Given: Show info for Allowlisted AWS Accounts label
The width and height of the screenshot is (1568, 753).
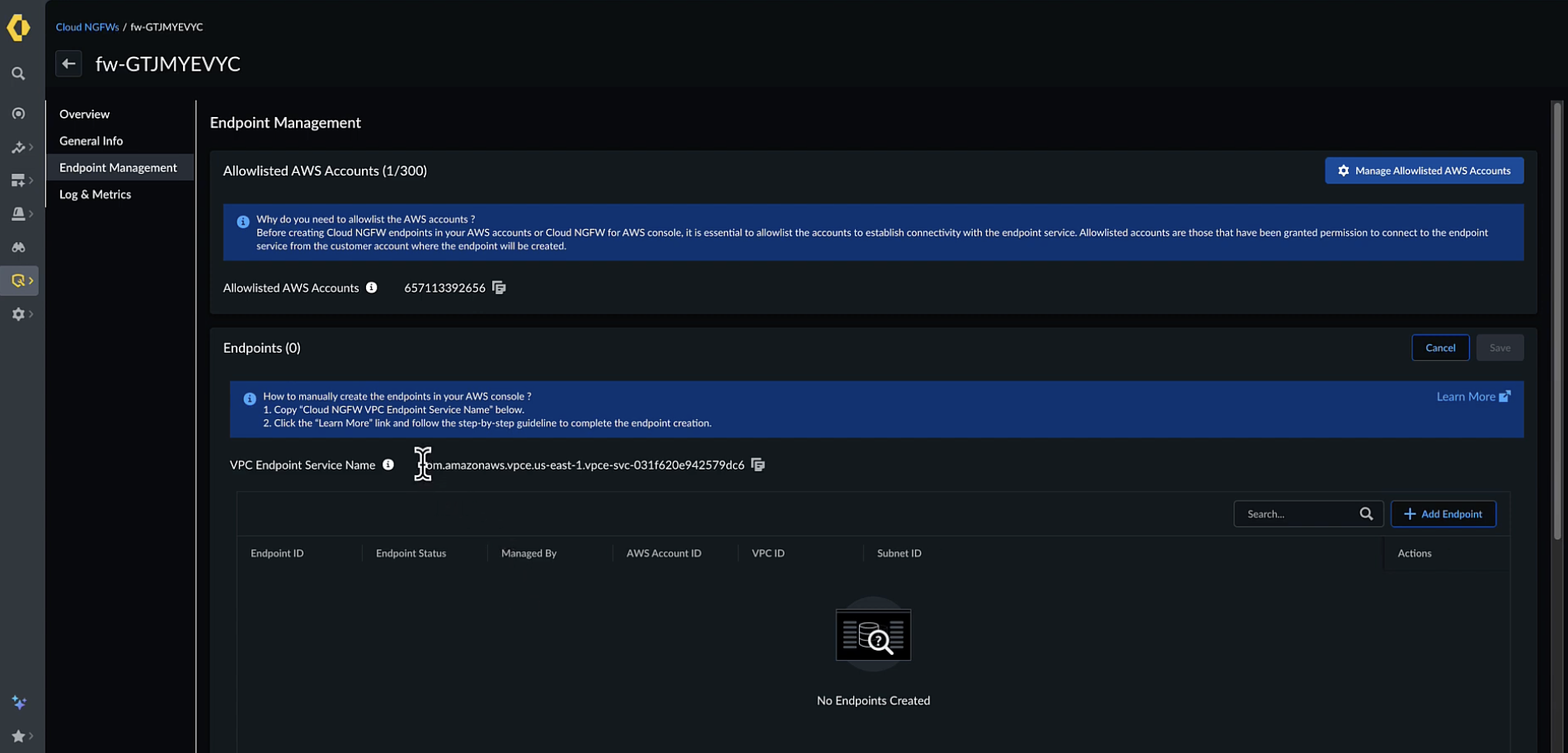Looking at the screenshot, I should click(x=372, y=288).
